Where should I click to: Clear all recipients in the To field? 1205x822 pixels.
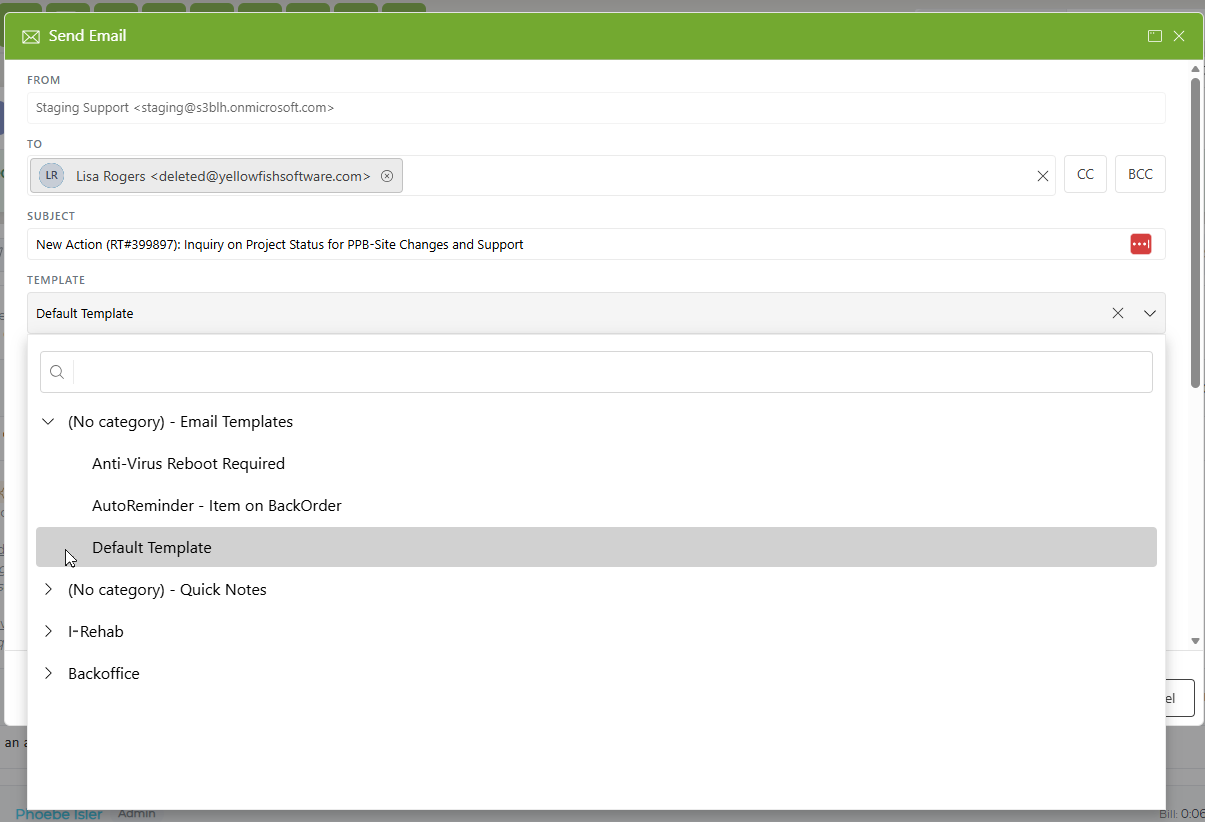tap(1042, 176)
